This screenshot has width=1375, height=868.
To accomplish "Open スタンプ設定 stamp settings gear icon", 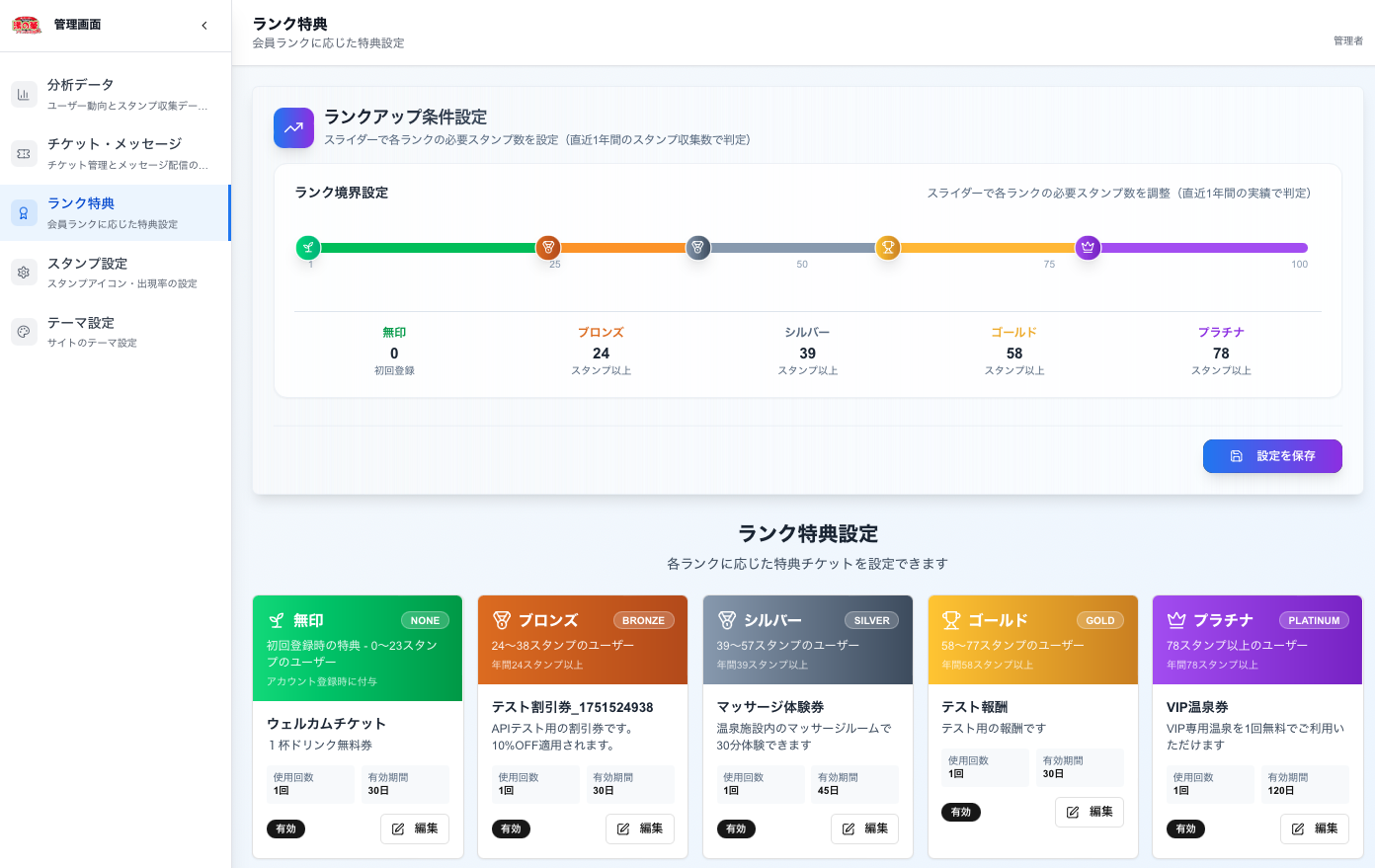I will point(23,272).
